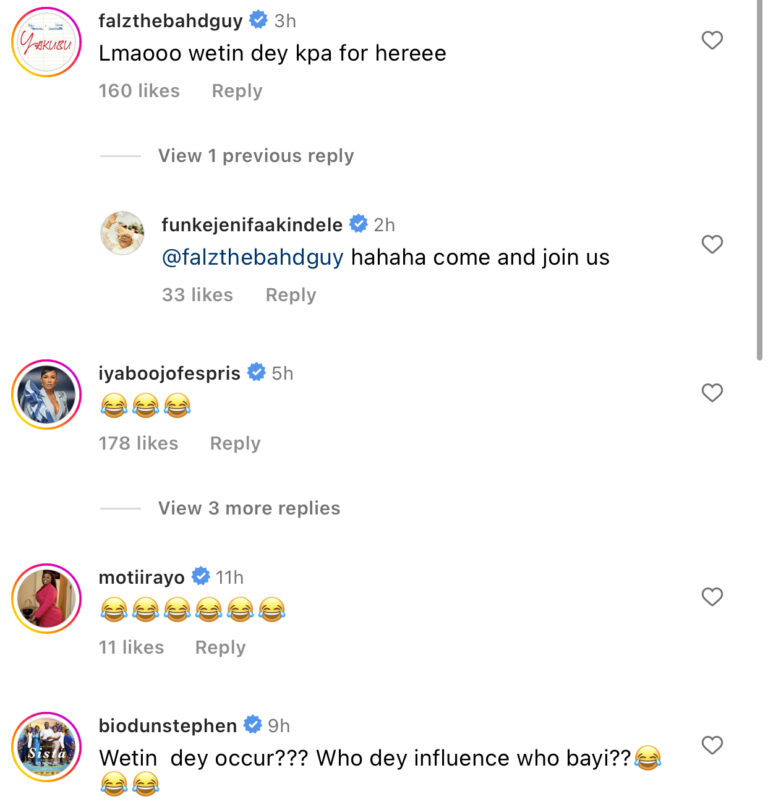Image resolution: width=768 pixels, height=807 pixels.
Task: Open funkejenifaakindele's avatar
Action: (124, 234)
